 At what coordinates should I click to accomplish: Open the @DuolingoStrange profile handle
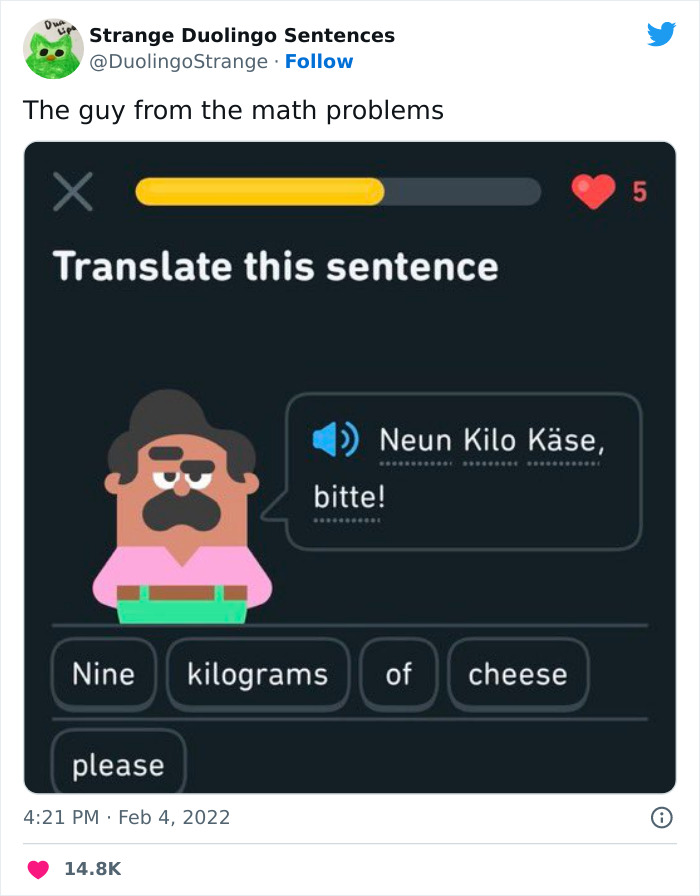[177, 61]
